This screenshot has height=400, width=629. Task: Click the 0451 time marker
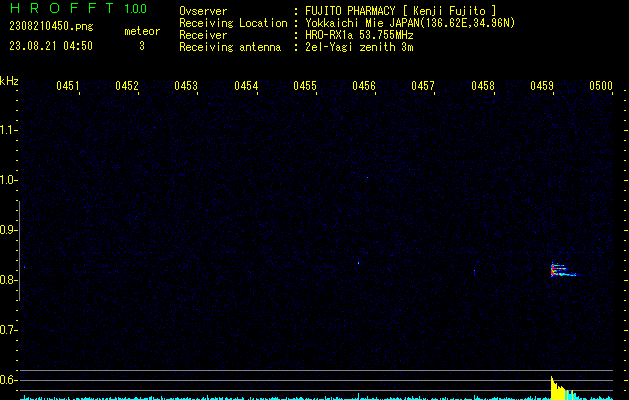(68, 86)
